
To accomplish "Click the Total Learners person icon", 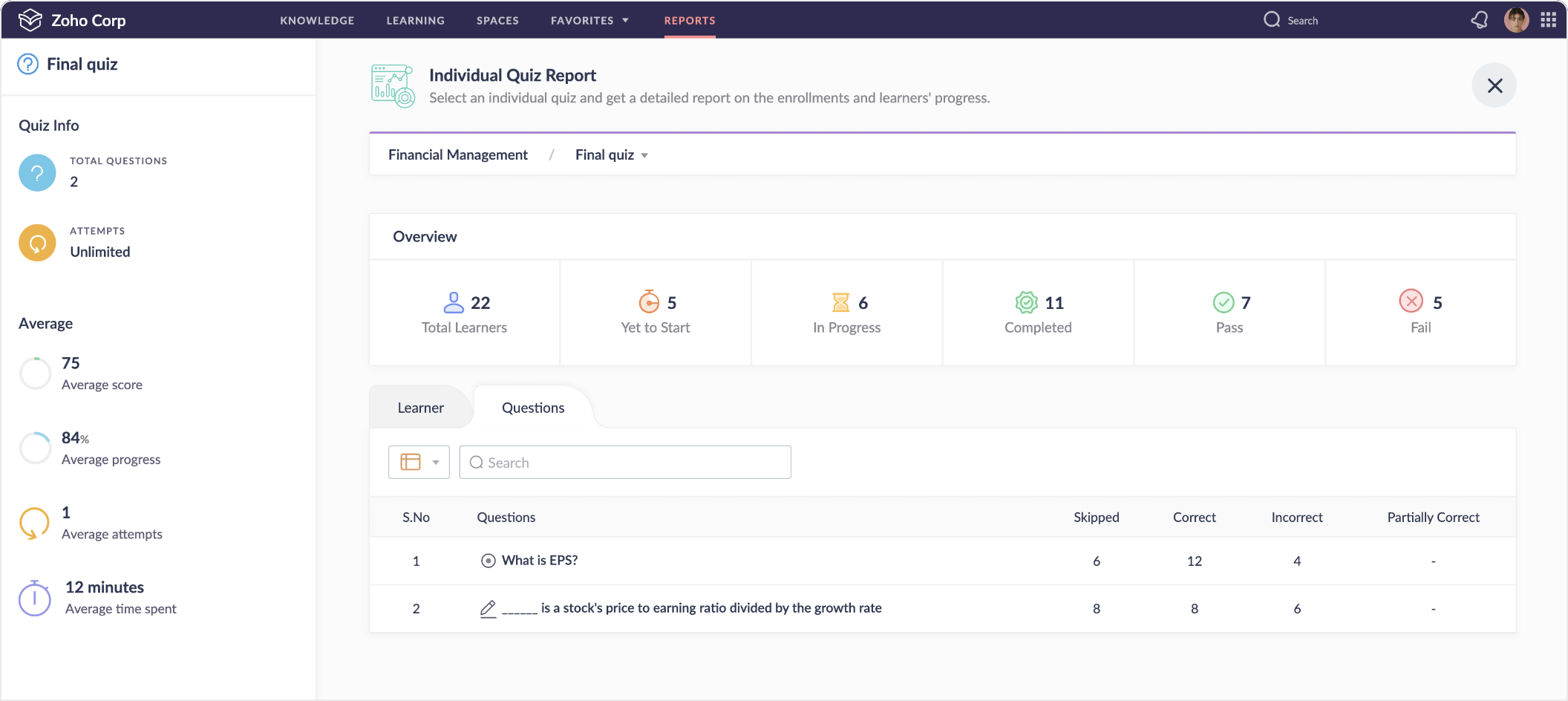I will pyautogui.click(x=454, y=302).
